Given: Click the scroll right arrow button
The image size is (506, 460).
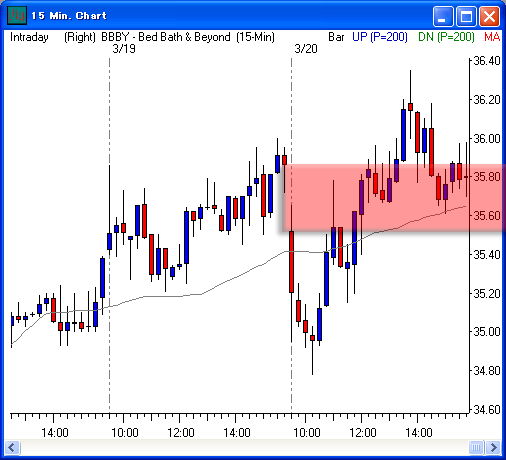Looking at the screenshot, I should pyautogui.click(x=494, y=447).
